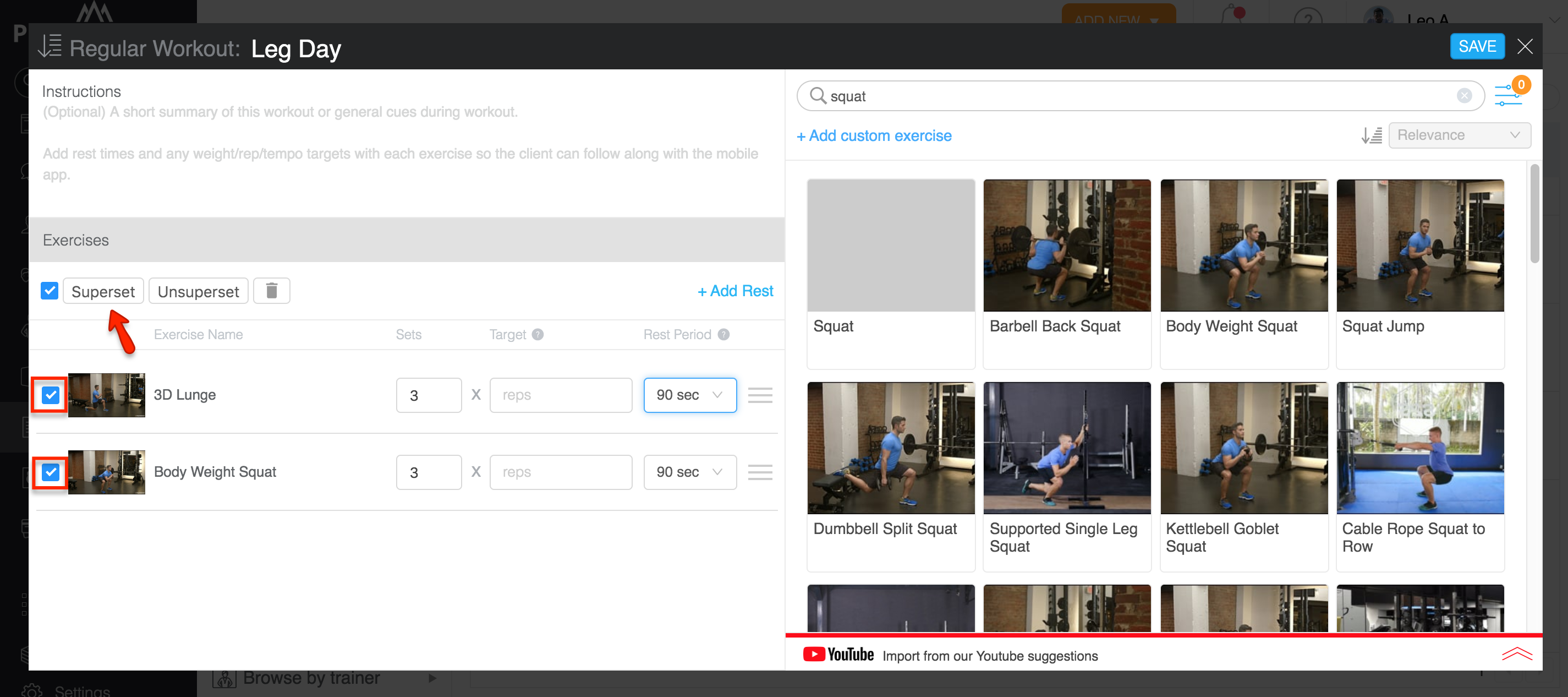Click the Instructions text area
Viewport: 1568px width, 697px height.
coord(406,143)
